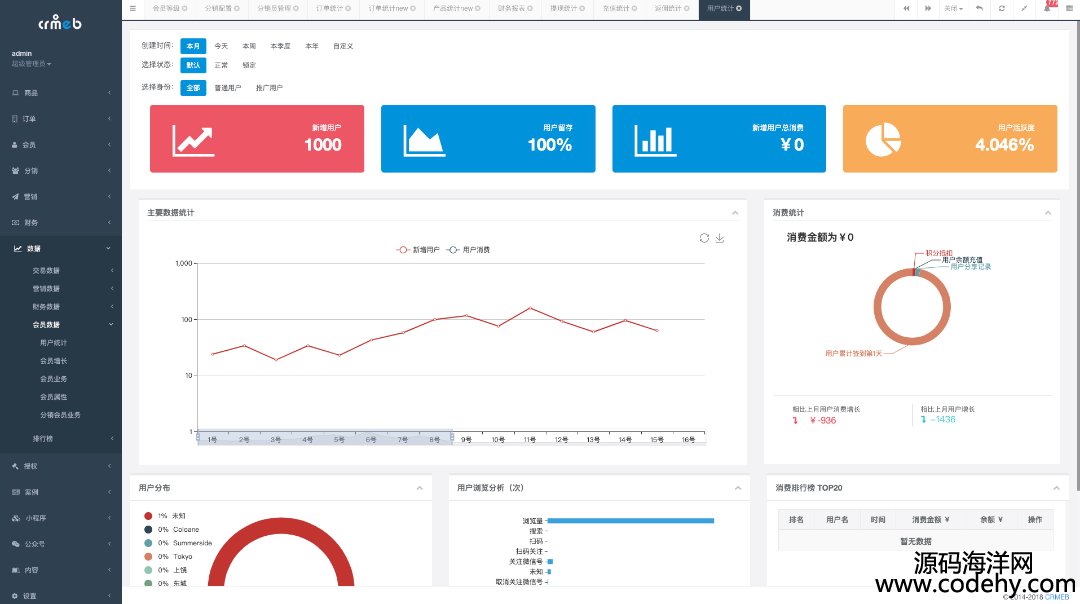Viewport: 1080px width, 604px height.
Task: Click the pie icon on 用户活跃度 card
Action: [x=883, y=140]
